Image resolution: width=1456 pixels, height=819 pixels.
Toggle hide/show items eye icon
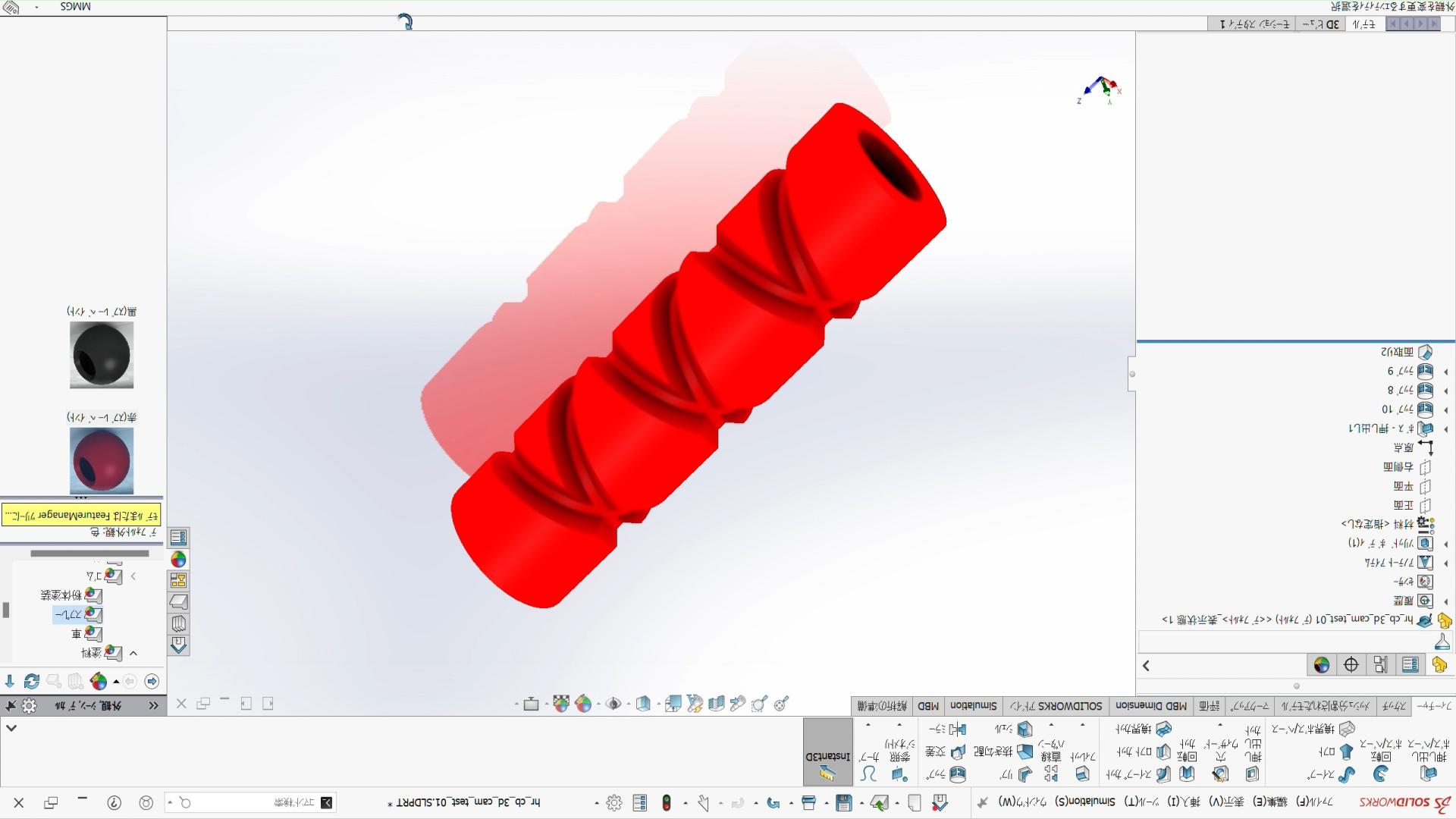[613, 704]
